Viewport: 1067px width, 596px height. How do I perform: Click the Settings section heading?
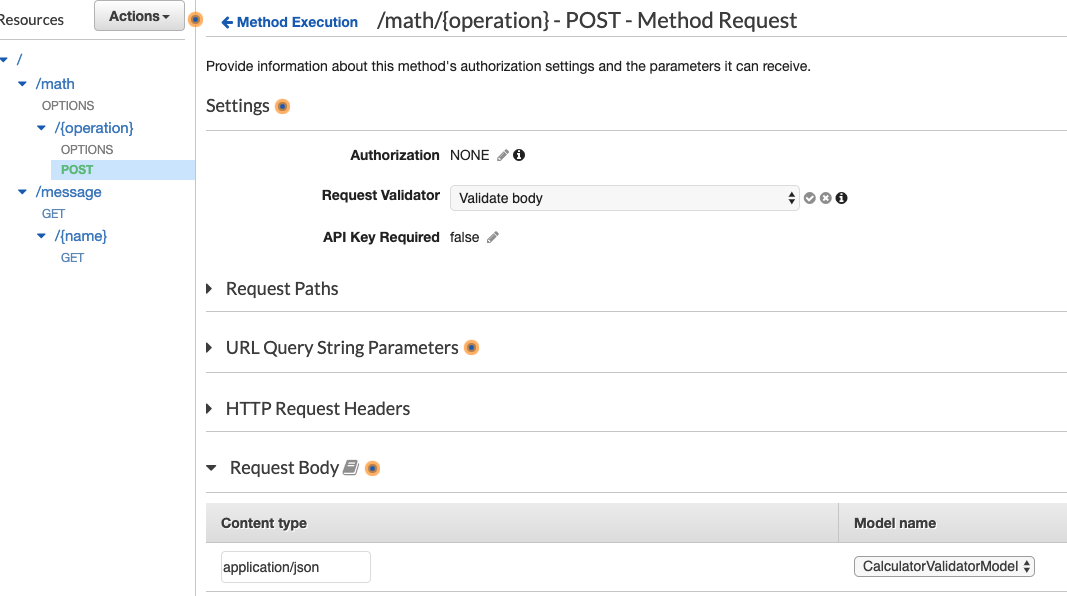pyautogui.click(x=238, y=106)
